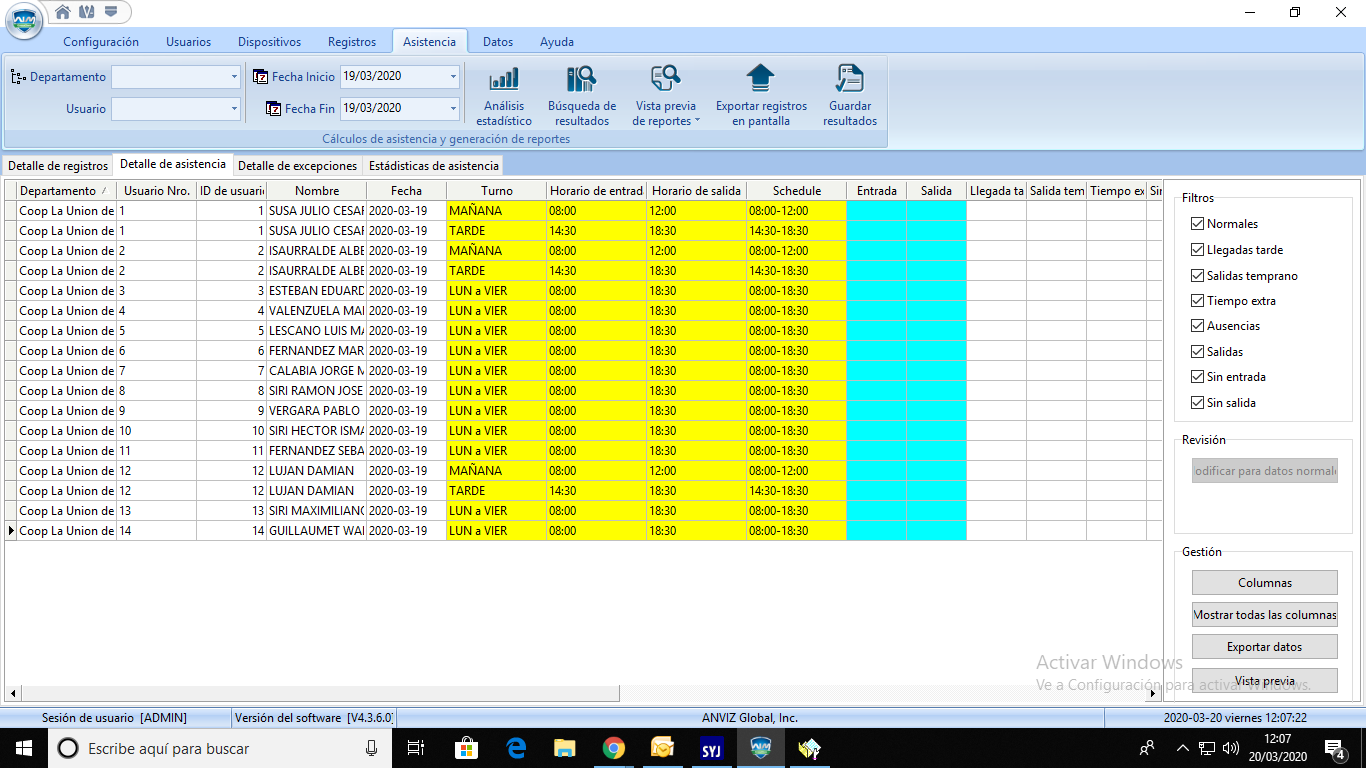
Task: Click the Vista previa button
Action: [x=1265, y=681]
